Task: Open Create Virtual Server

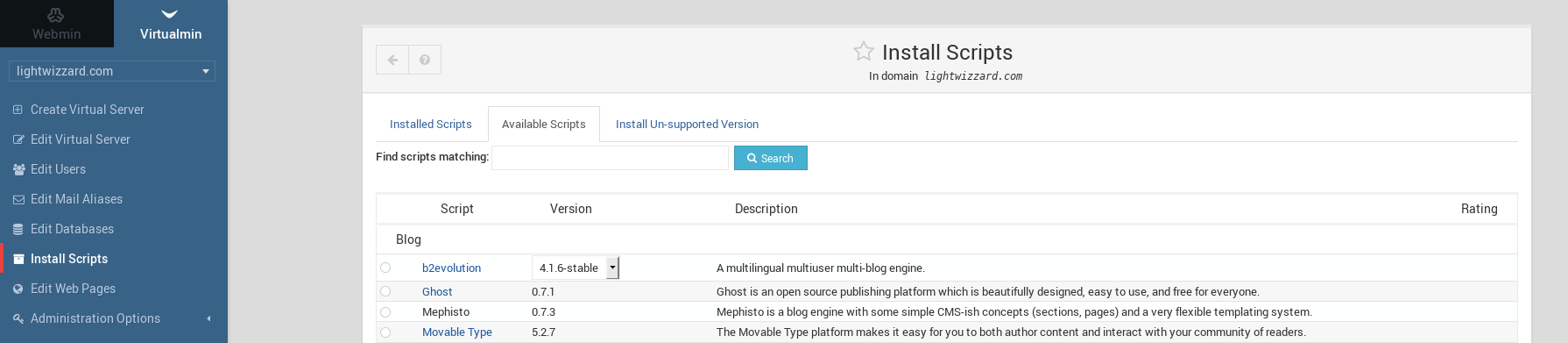Action: 87,110
